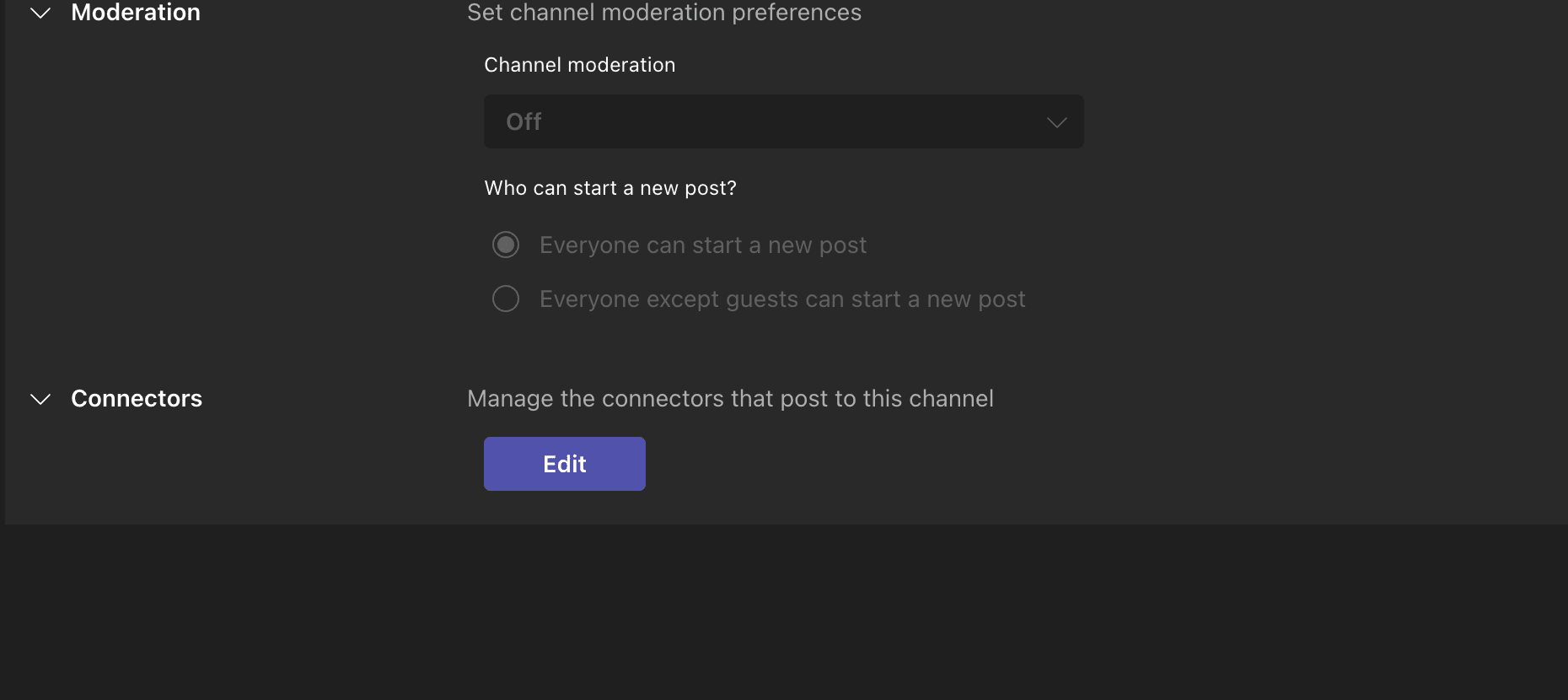Click the "Who can start a new post?" label
The height and width of the screenshot is (700, 1568).
[610, 188]
